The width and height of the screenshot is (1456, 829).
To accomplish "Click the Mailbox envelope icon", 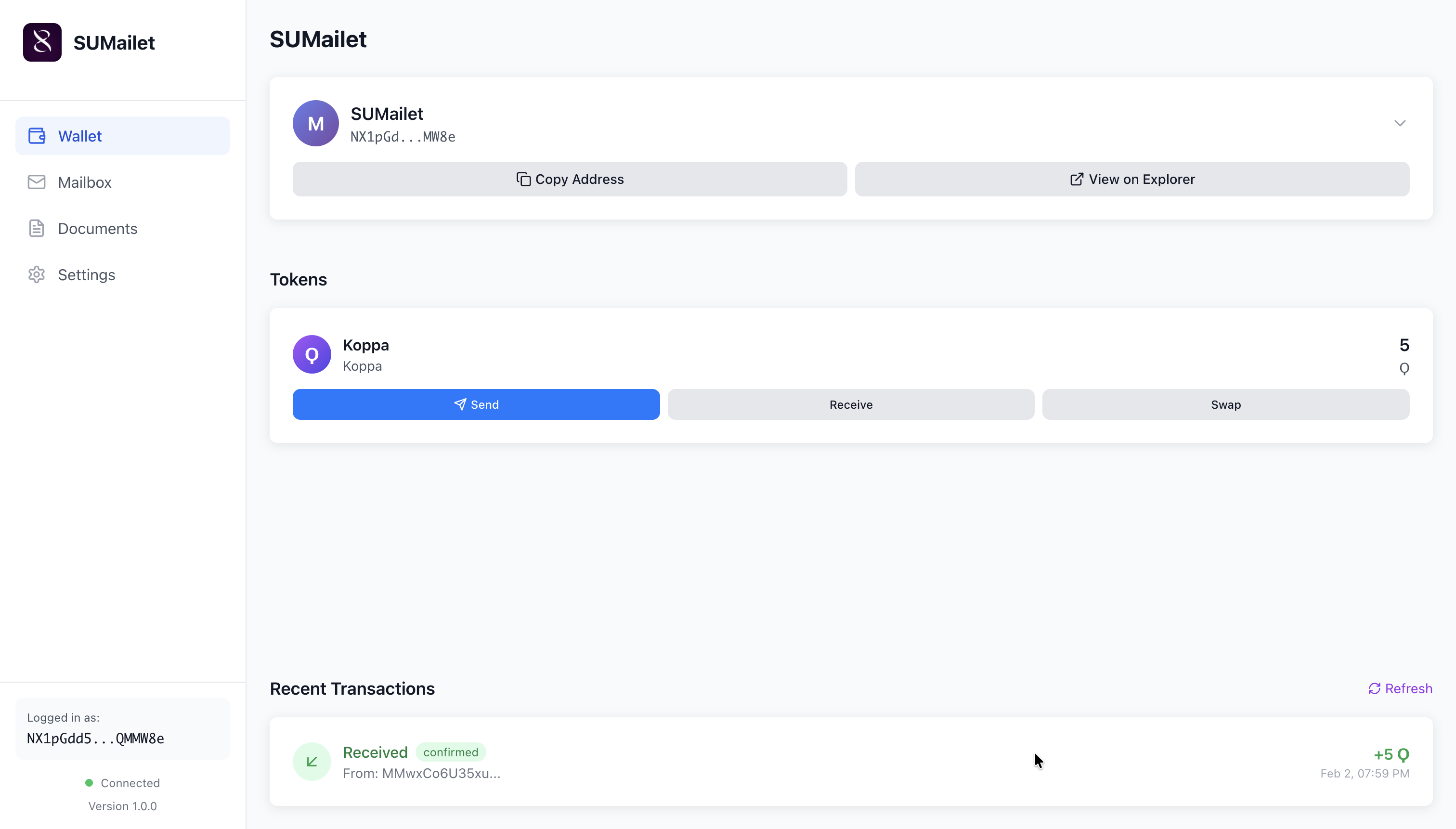I will (37, 182).
